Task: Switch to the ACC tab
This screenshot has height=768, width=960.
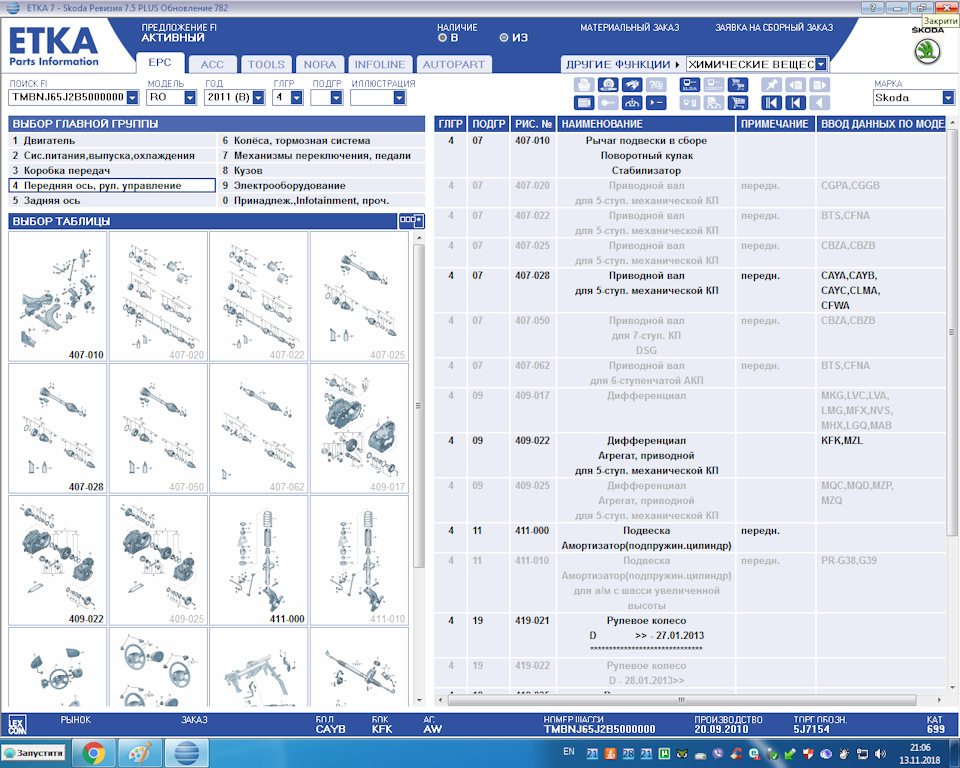Action: click(x=212, y=64)
